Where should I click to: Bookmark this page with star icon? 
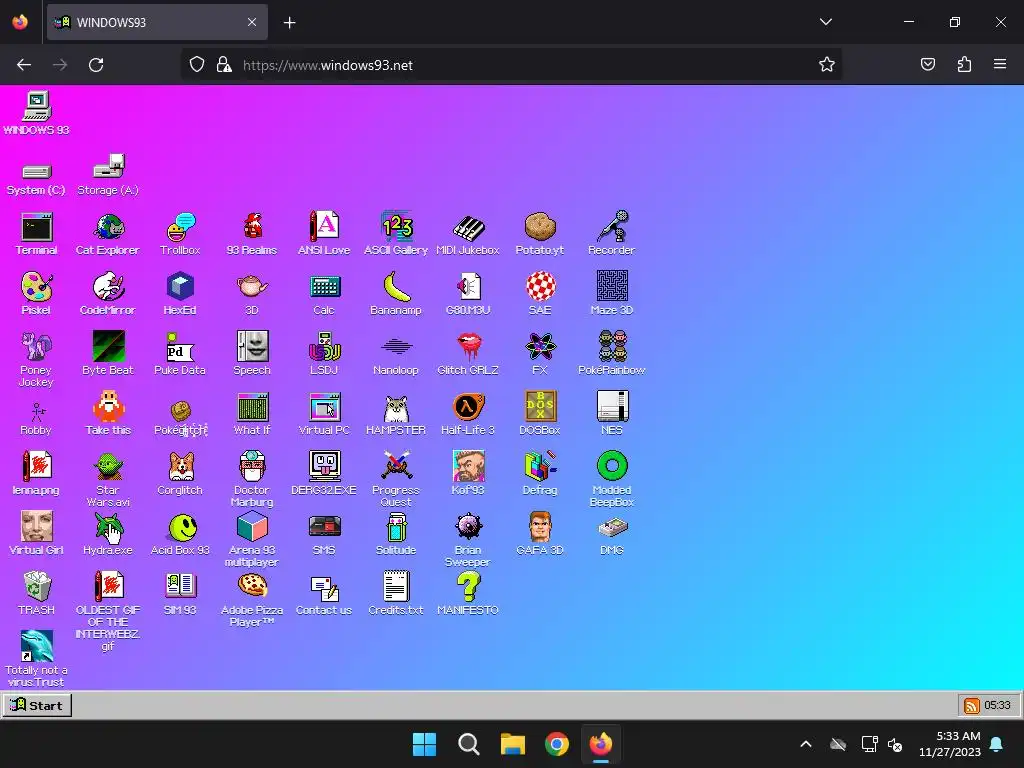pyautogui.click(x=827, y=65)
